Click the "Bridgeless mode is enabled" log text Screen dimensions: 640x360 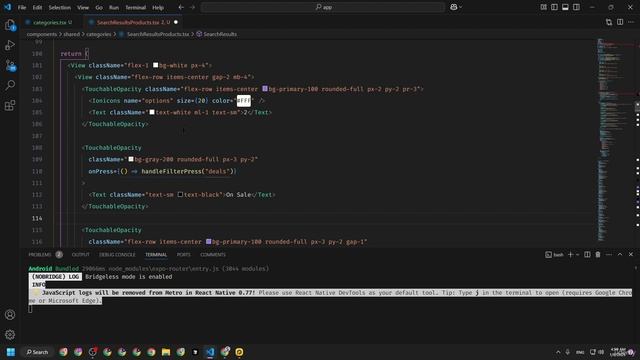pos(129,277)
